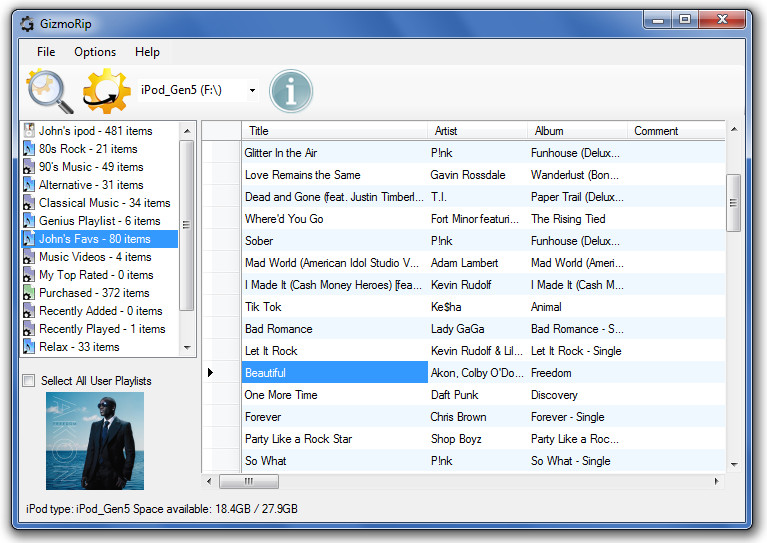Click the Classical Music playlist icon
Viewport: 767px width, 543px height.
[x=29, y=203]
